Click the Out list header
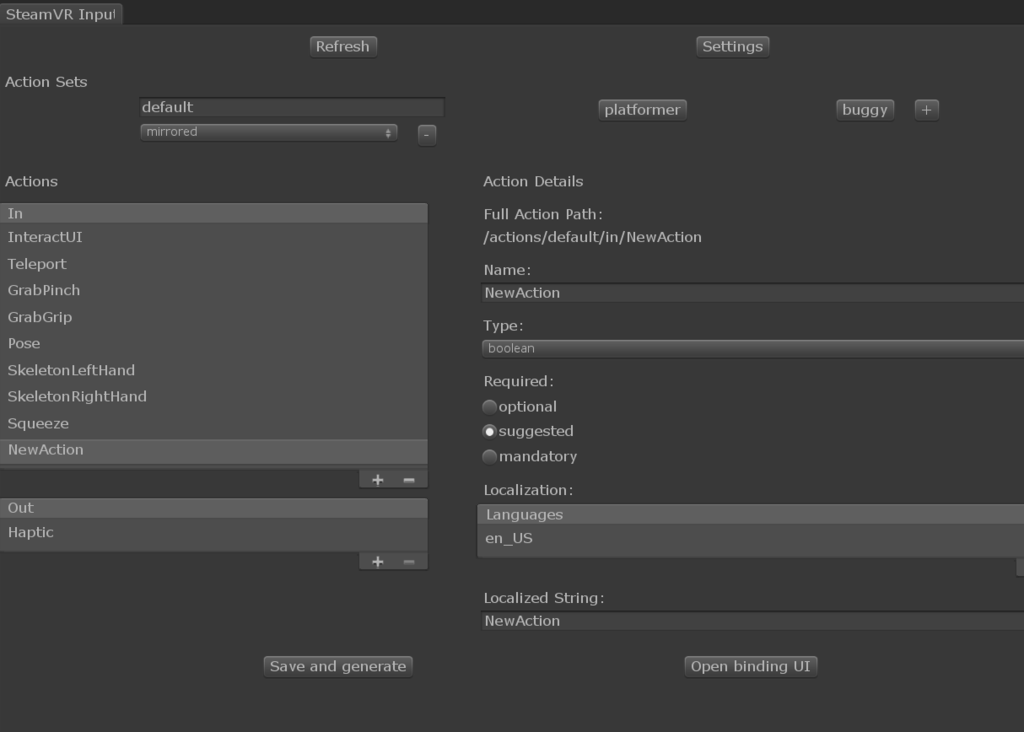1024x732 pixels. pyautogui.click(x=214, y=508)
